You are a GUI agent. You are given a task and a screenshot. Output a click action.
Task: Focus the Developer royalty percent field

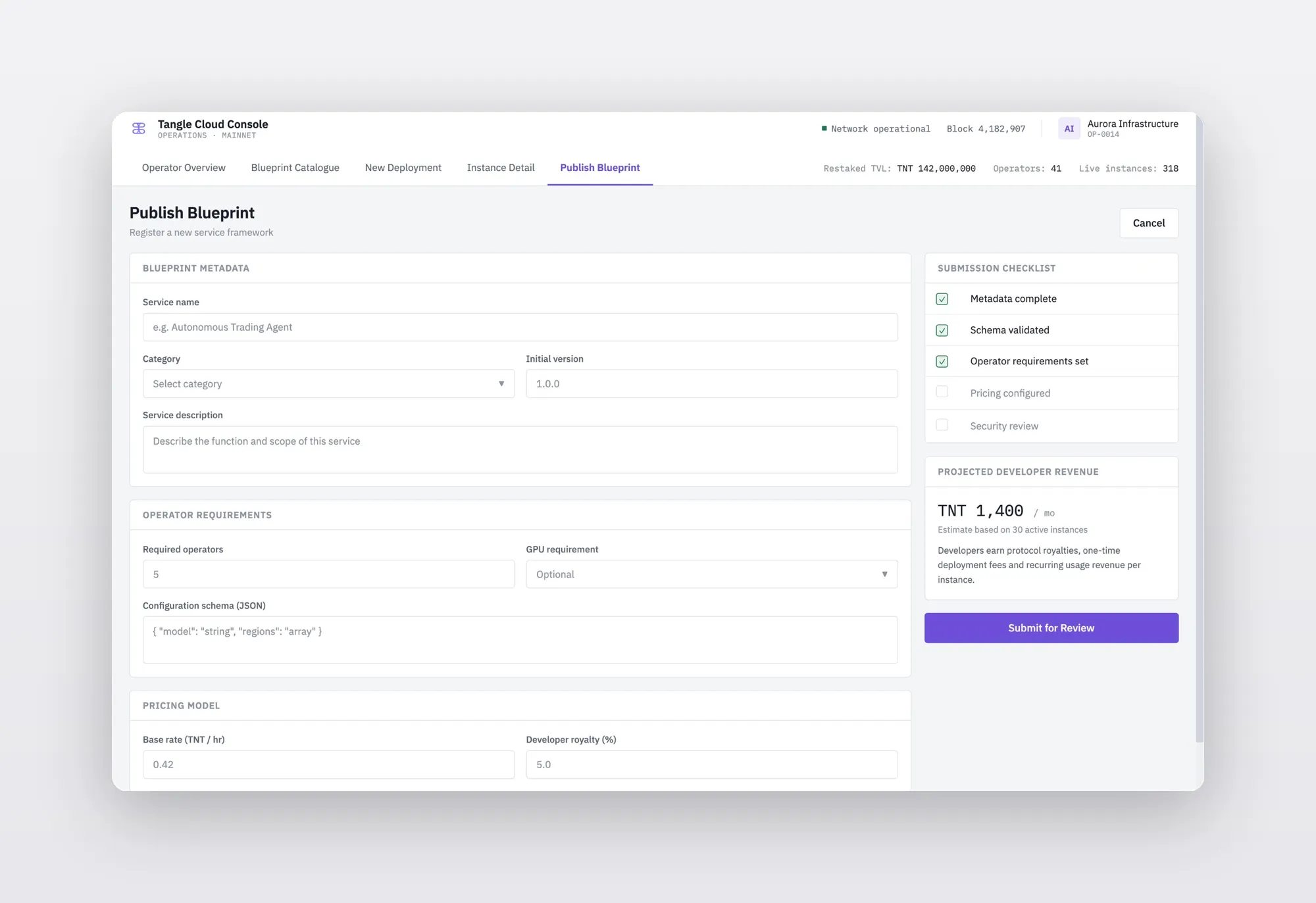coord(712,764)
